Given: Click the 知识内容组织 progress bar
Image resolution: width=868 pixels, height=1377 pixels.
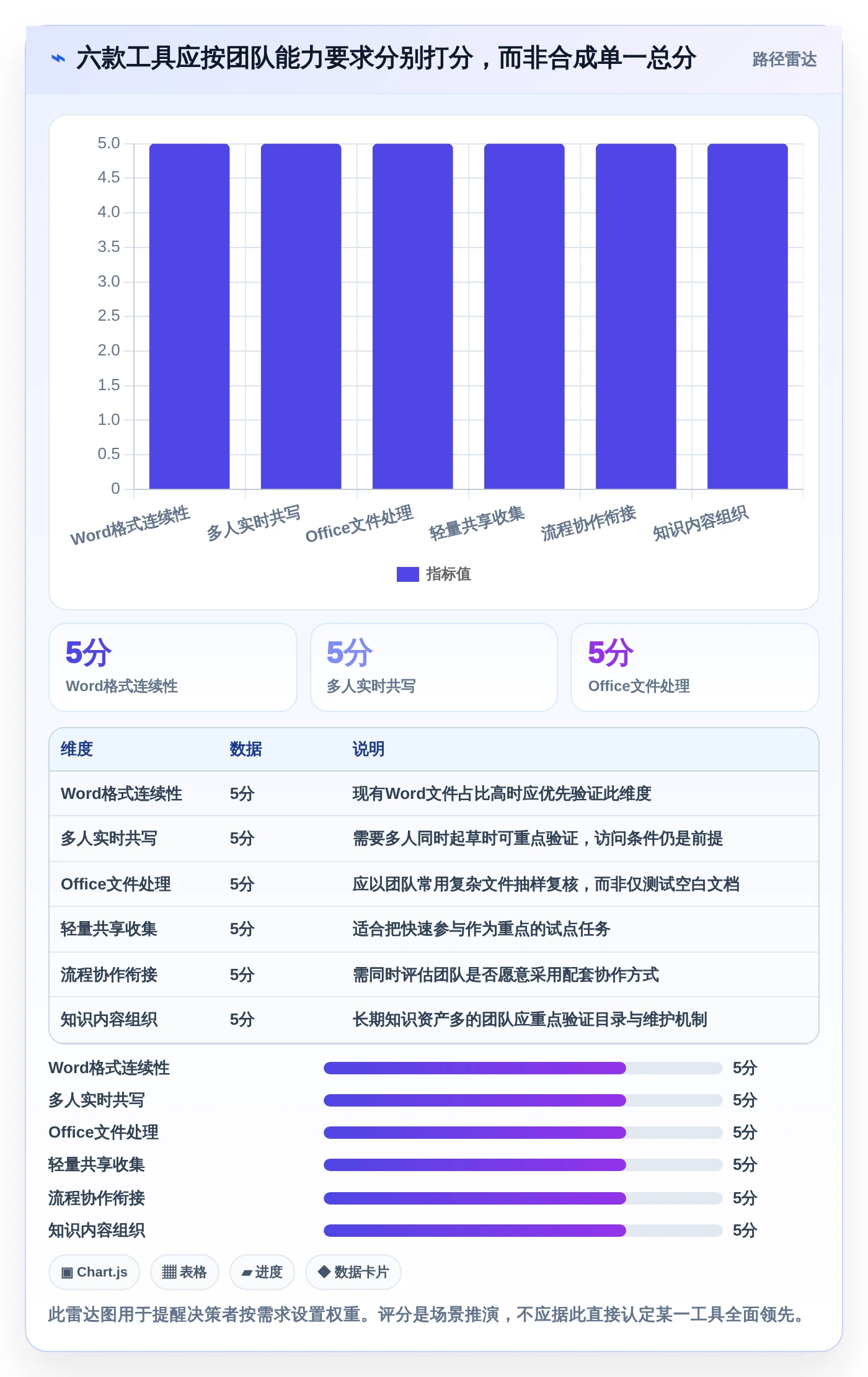Looking at the screenshot, I should click(x=523, y=1231).
